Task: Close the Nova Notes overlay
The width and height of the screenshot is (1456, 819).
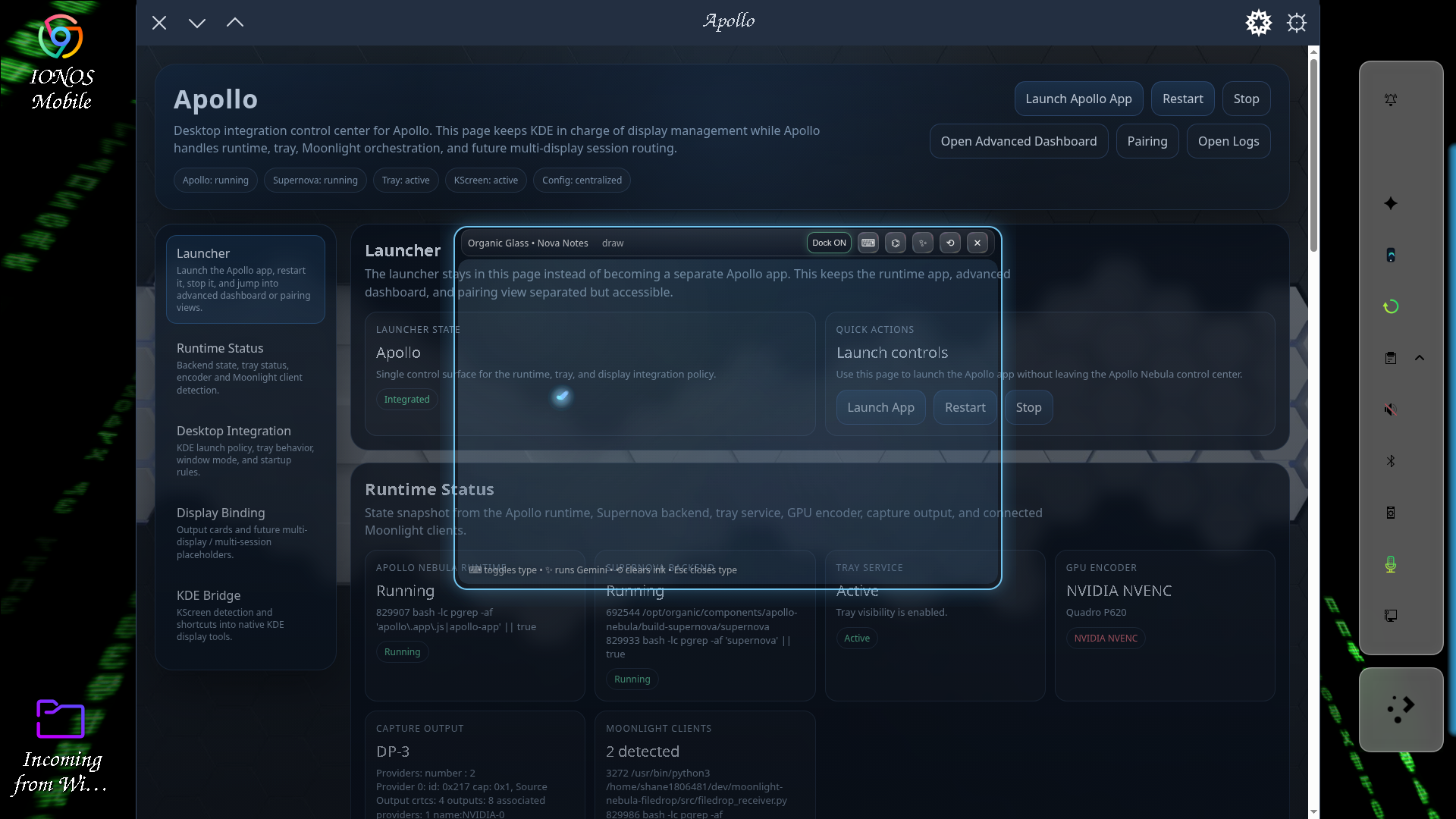Action: [977, 243]
